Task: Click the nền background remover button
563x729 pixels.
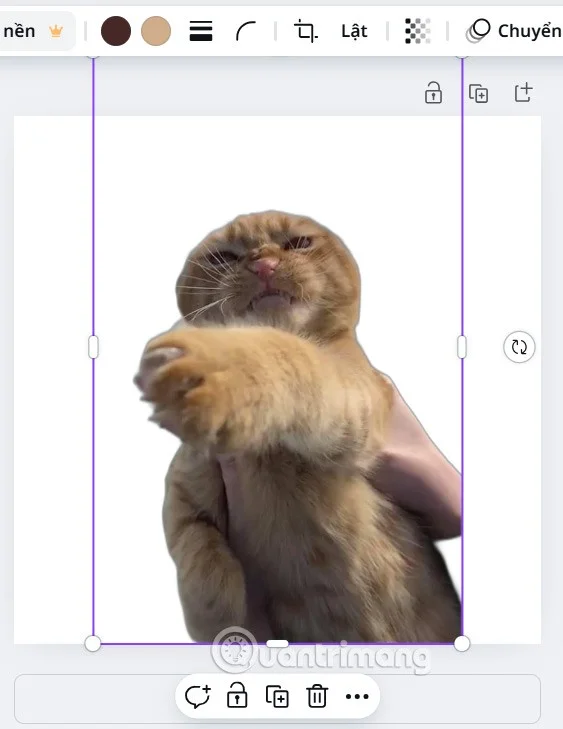Action: coord(36,31)
